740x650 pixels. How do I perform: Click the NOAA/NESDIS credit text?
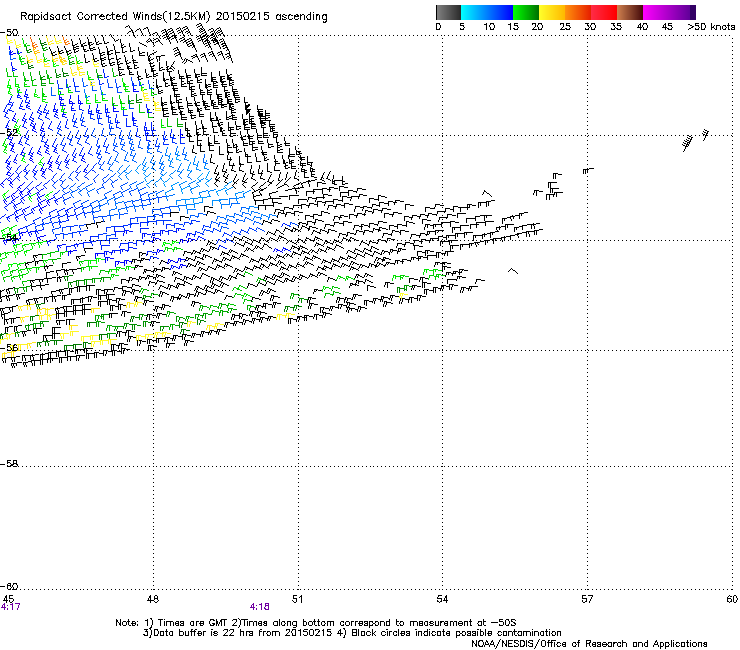click(x=589, y=644)
